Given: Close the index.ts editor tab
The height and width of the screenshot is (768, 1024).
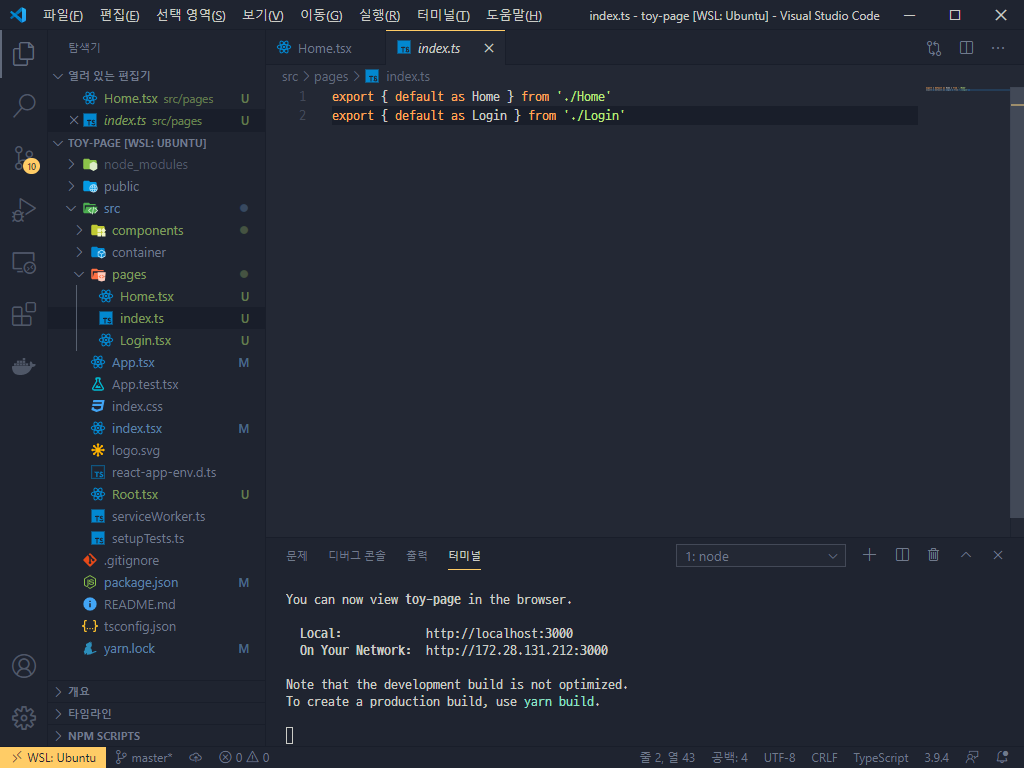Looking at the screenshot, I should tap(488, 48).
